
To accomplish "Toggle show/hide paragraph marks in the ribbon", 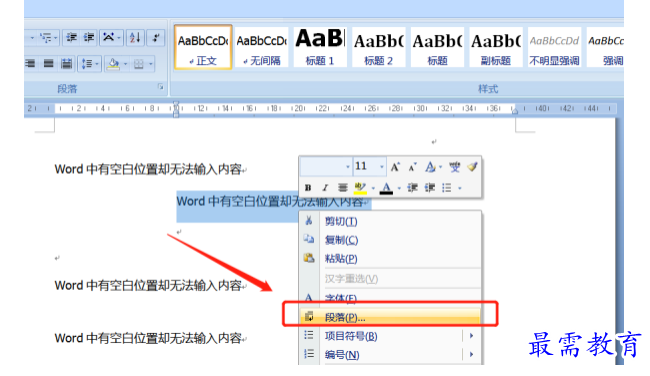I will [x=156, y=38].
